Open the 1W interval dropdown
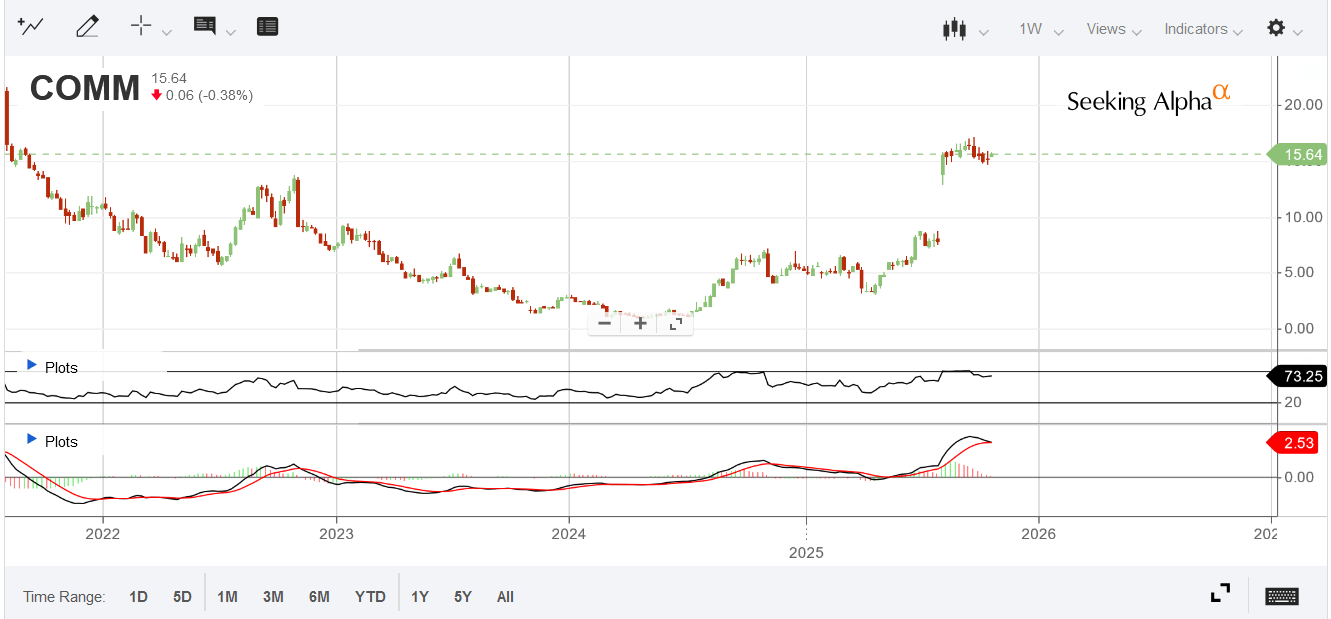 pos(1035,30)
